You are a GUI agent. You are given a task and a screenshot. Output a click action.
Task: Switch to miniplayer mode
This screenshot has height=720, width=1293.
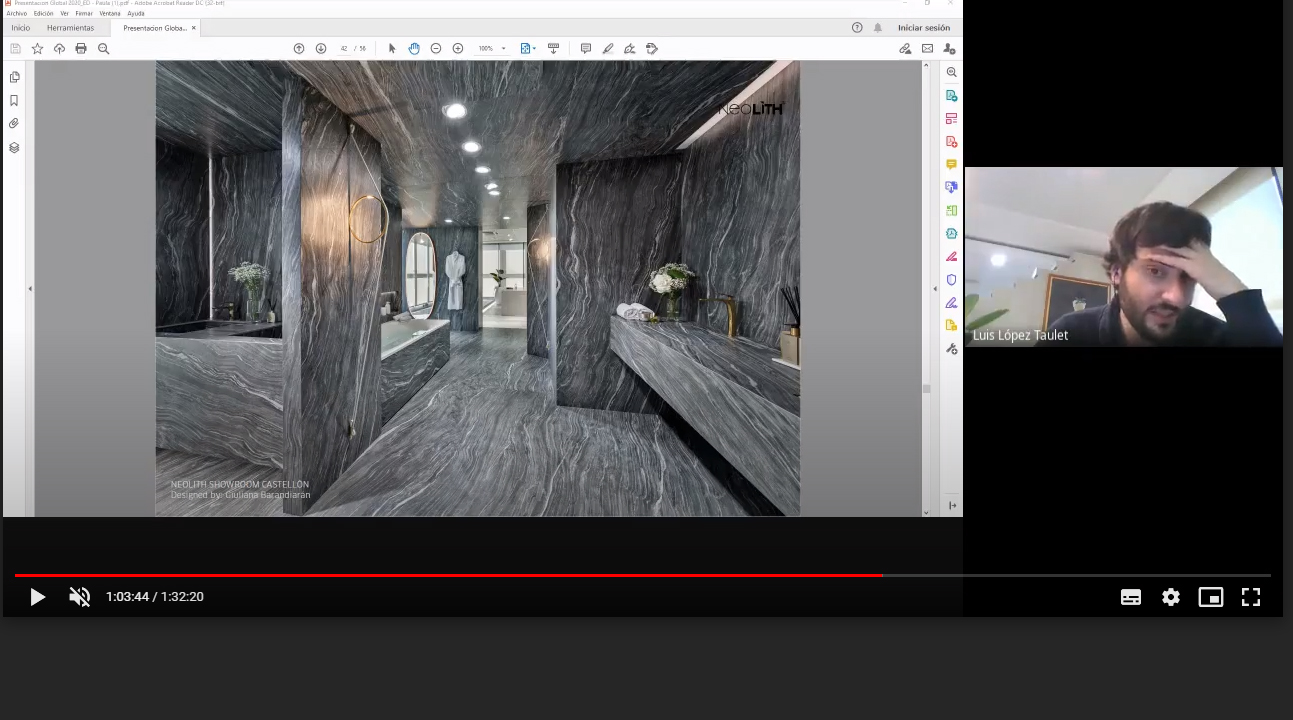(x=1210, y=597)
